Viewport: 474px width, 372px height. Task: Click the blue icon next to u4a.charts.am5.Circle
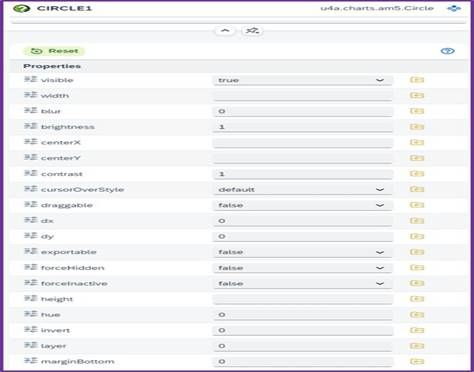(x=454, y=8)
